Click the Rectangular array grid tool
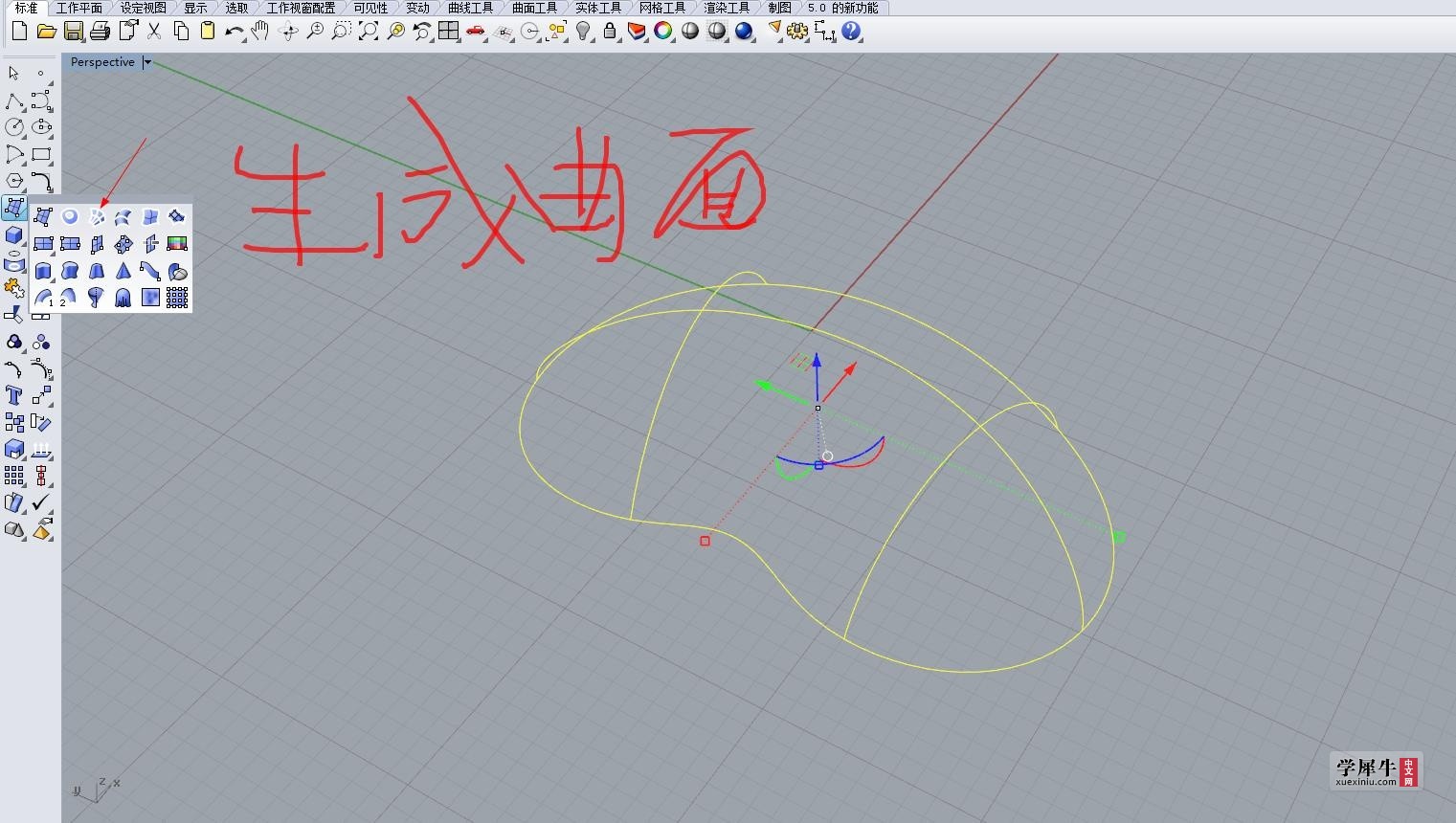The image size is (1456, 823). tap(14, 476)
